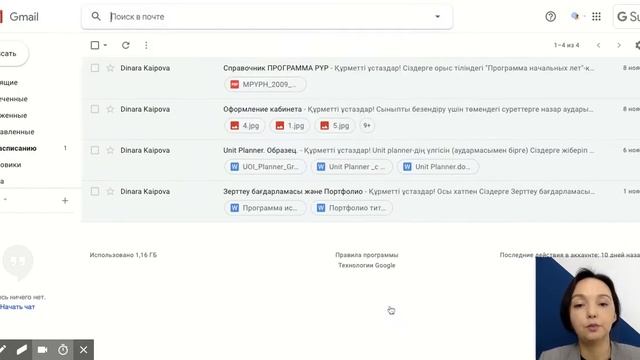Open the Программа ис Word attachment
This screenshot has width=640, height=360.
[265, 208]
